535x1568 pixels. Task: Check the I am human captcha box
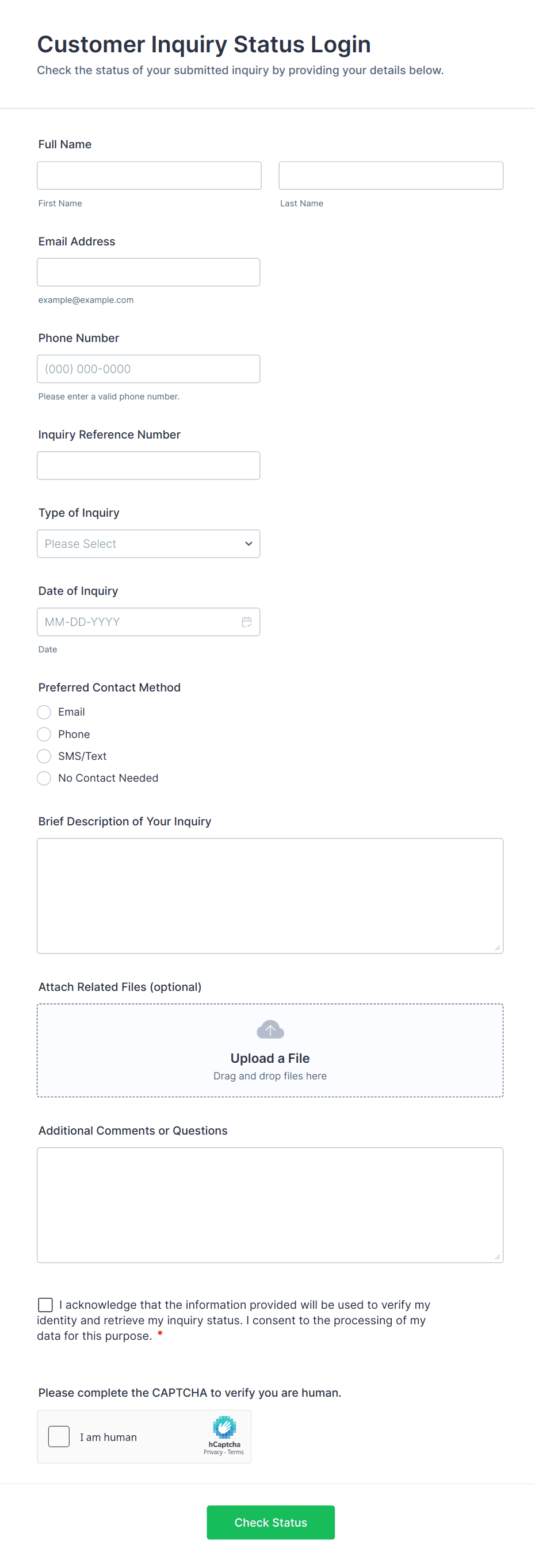pyautogui.click(x=59, y=1436)
